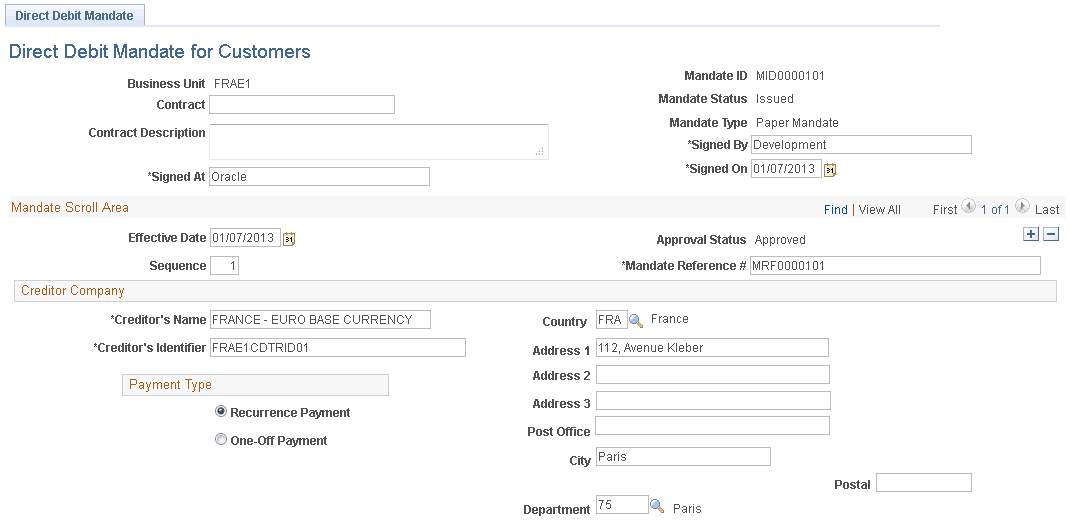The height and width of the screenshot is (523, 1070).
Task: Focus the Address 2 field
Action: [713, 375]
